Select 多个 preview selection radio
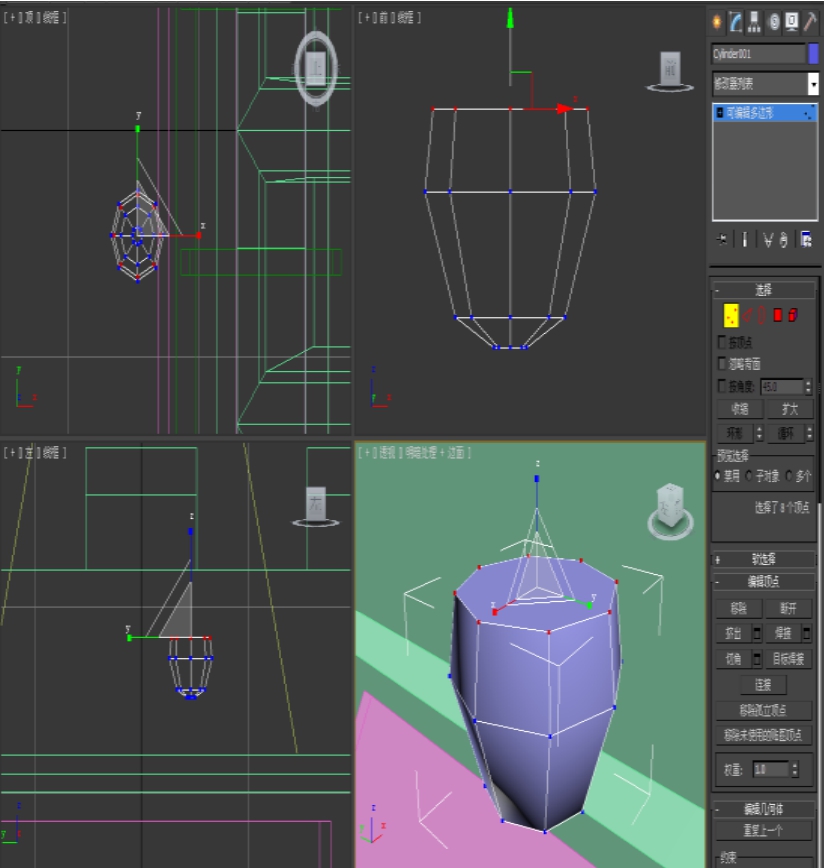The width and height of the screenshot is (824, 868). 789,476
